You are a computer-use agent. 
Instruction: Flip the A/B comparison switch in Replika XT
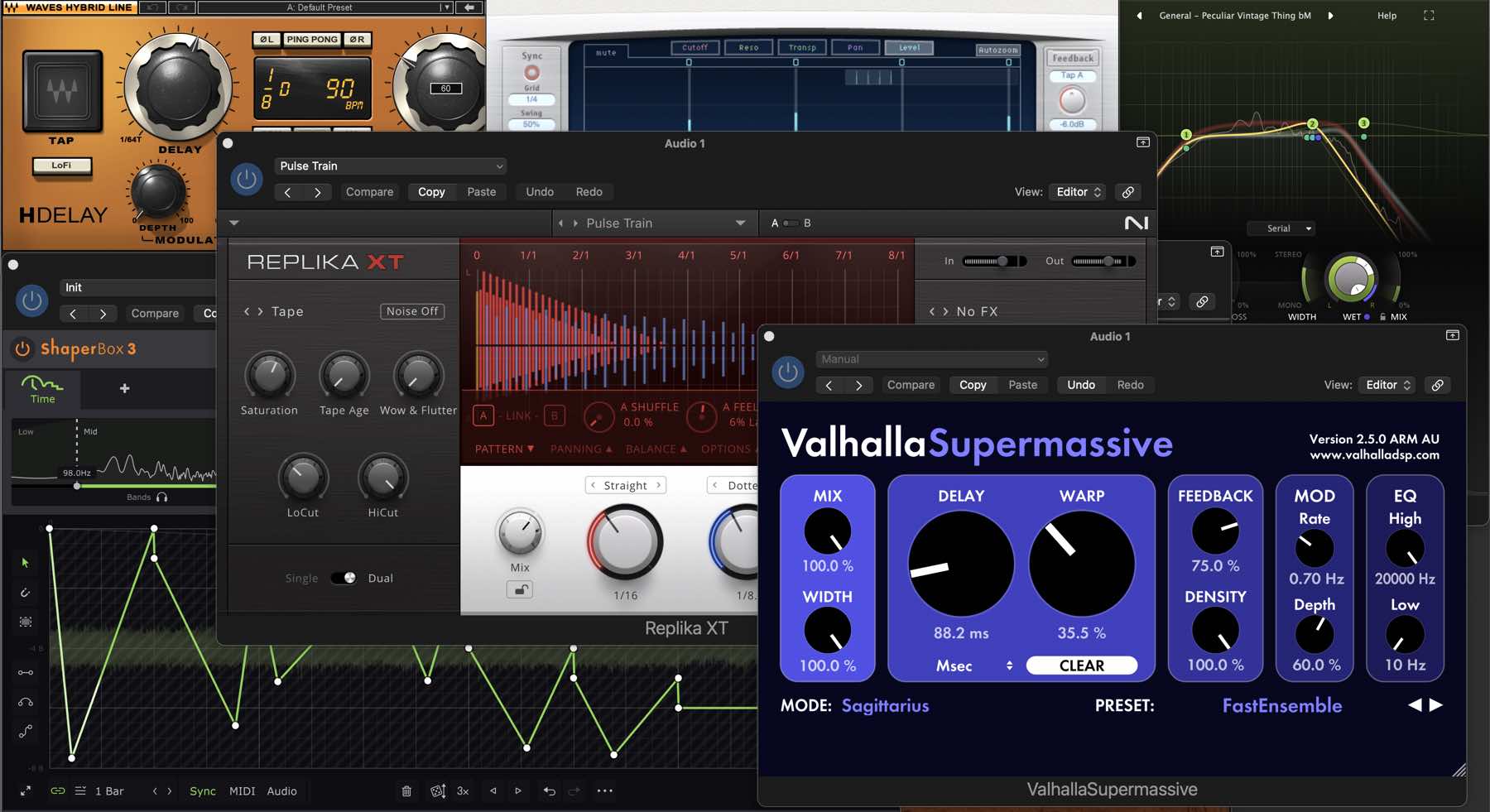click(791, 223)
